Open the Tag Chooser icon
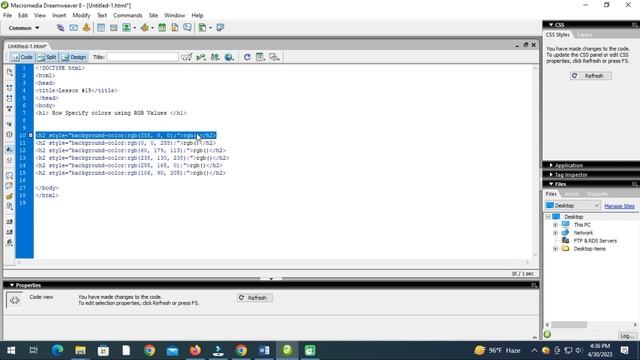 (220, 28)
